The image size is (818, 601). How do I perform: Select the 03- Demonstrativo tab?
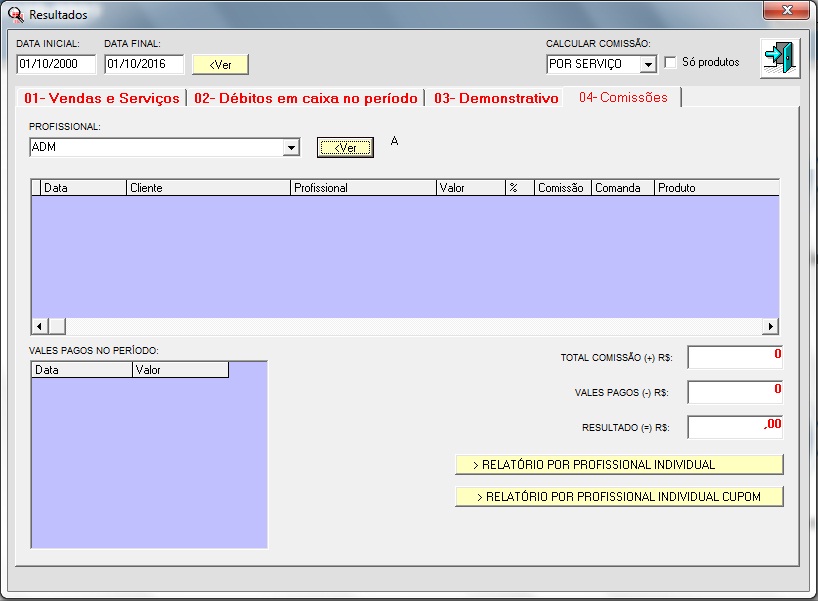[495, 98]
